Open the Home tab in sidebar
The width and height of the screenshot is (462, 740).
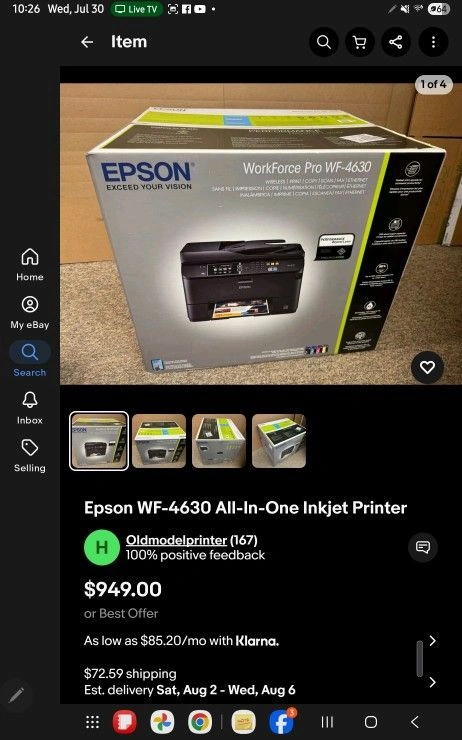30,265
